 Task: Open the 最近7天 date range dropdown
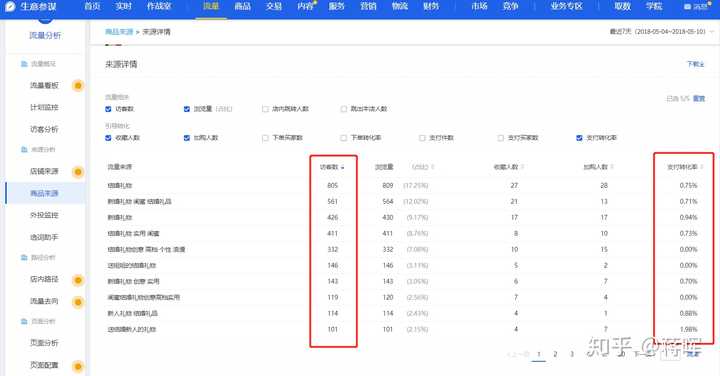pyautogui.click(x=662, y=32)
